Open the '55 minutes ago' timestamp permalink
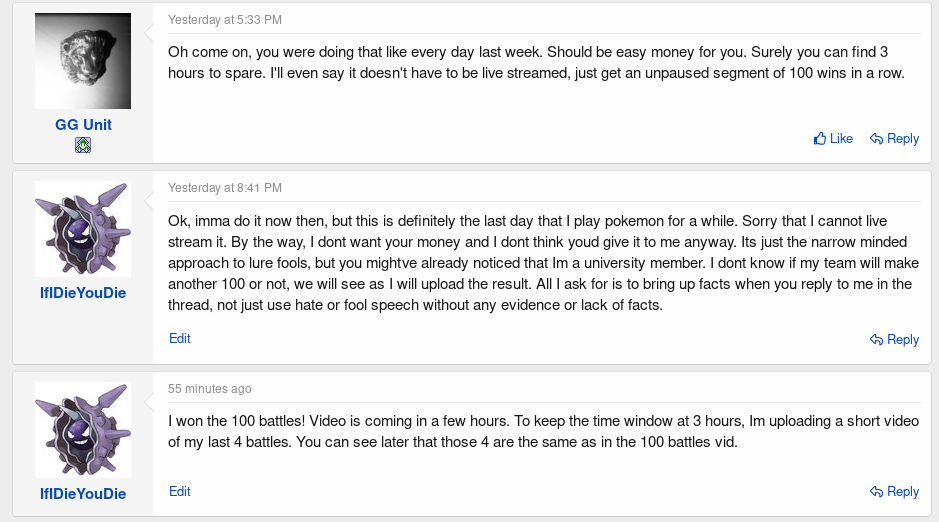 [x=210, y=389]
